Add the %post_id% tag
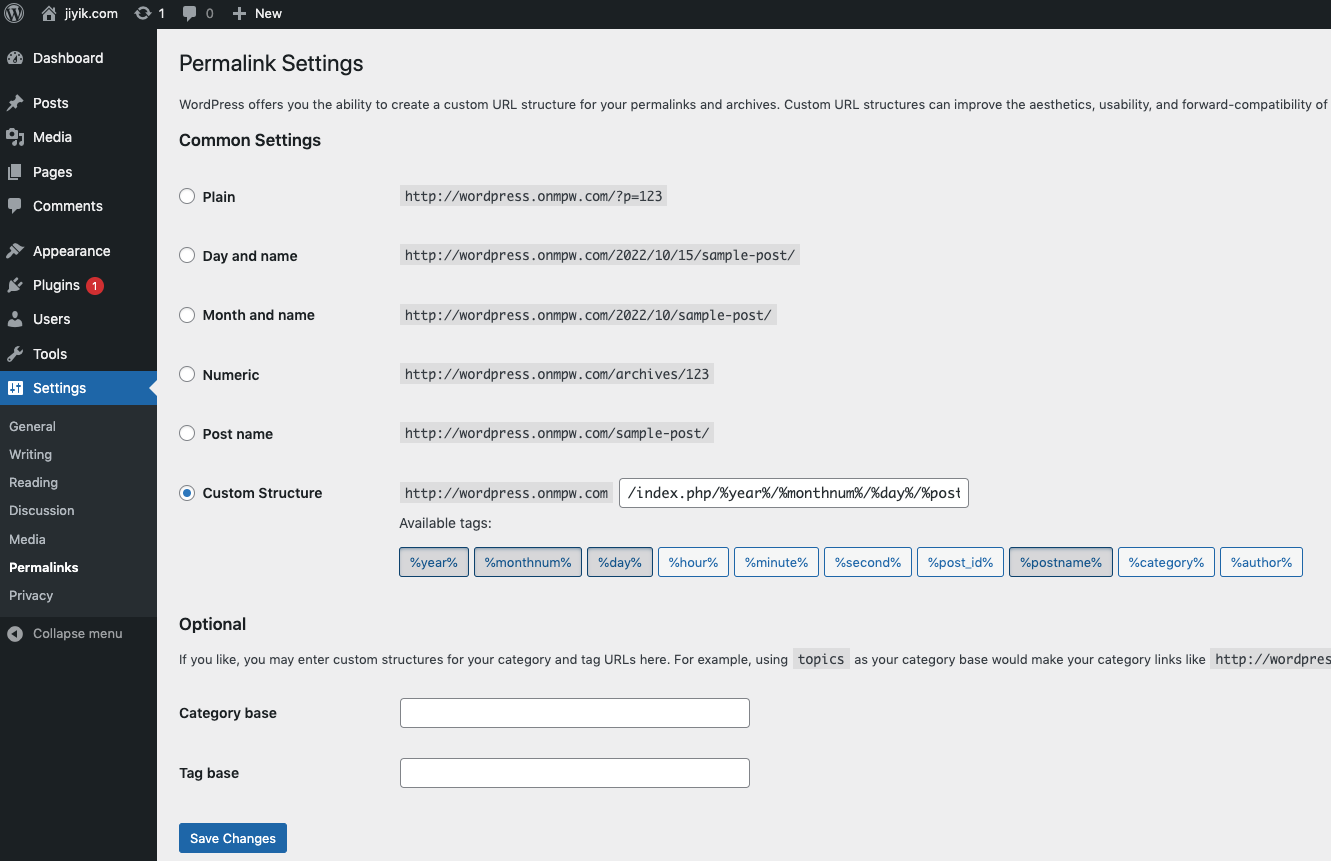This screenshot has height=861, width=1331. [960, 562]
